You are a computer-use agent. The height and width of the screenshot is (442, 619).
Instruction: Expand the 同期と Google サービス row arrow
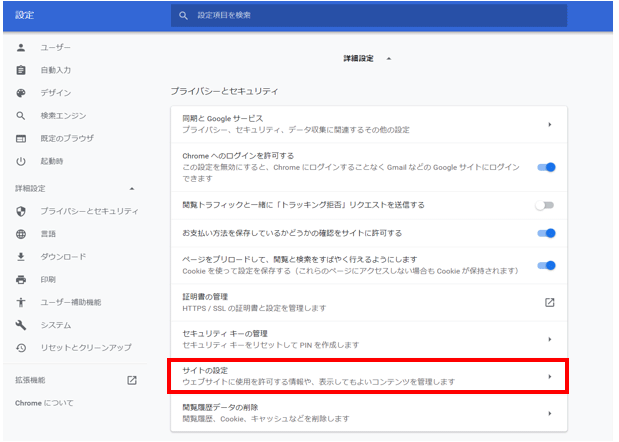point(550,124)
